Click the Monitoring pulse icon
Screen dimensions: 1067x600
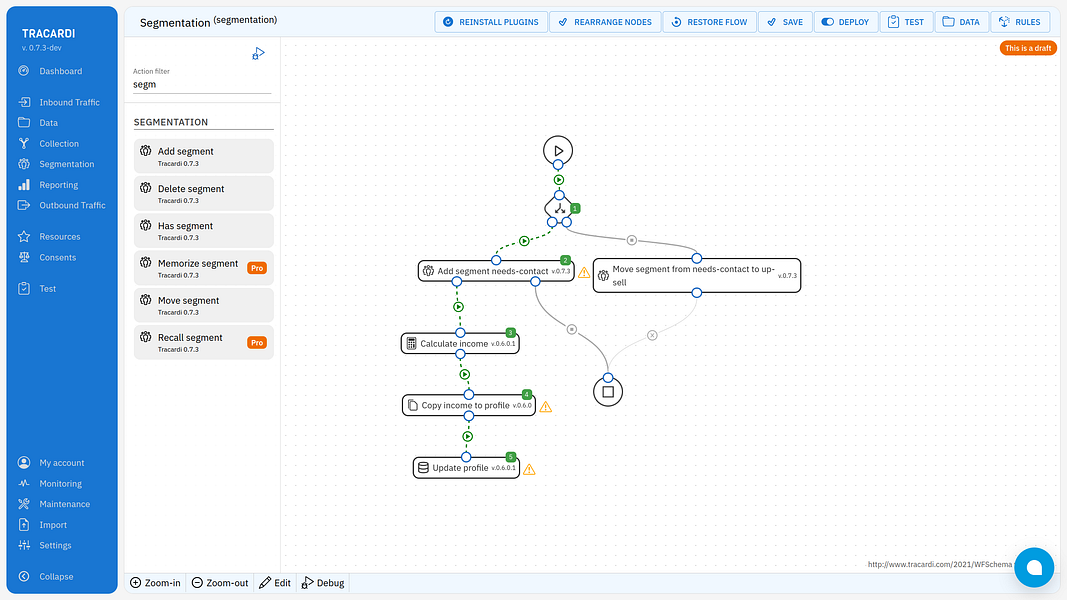click(24, 483)
